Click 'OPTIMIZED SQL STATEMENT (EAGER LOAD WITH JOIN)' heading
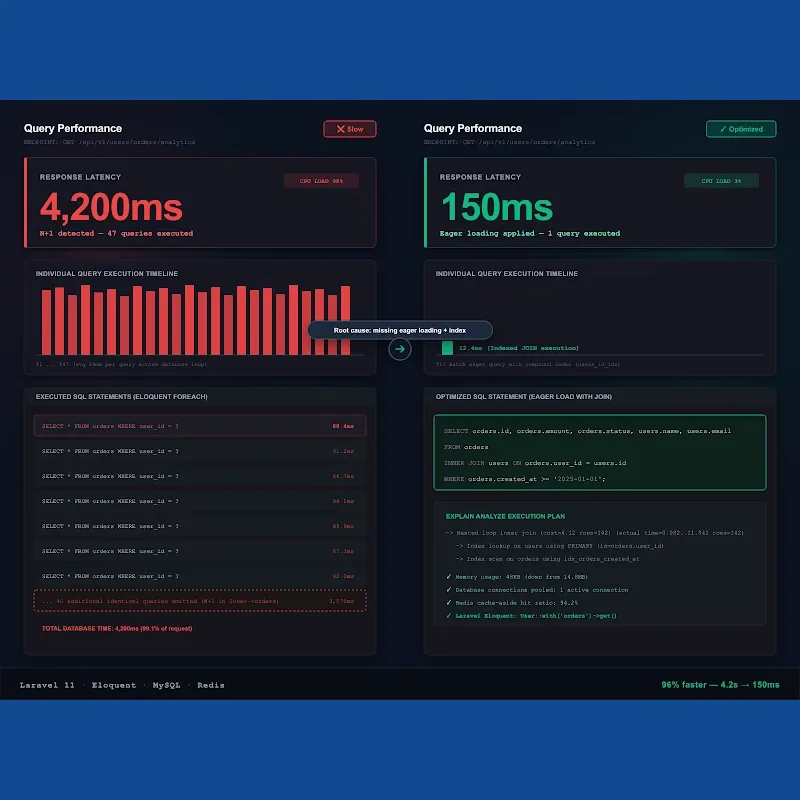This screenshot has height=800, width=800. click(x=523, y=396)
